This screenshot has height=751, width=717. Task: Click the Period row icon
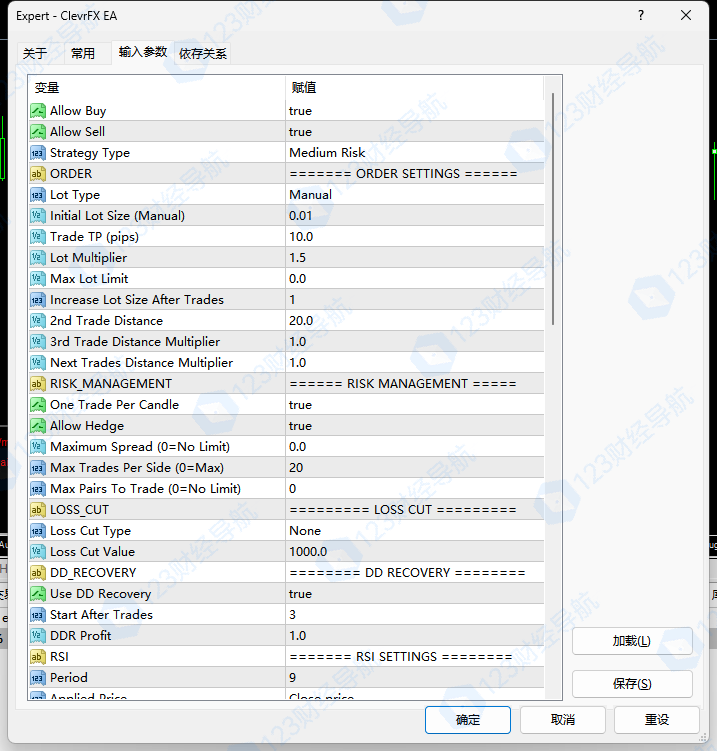tap(38, 678)
